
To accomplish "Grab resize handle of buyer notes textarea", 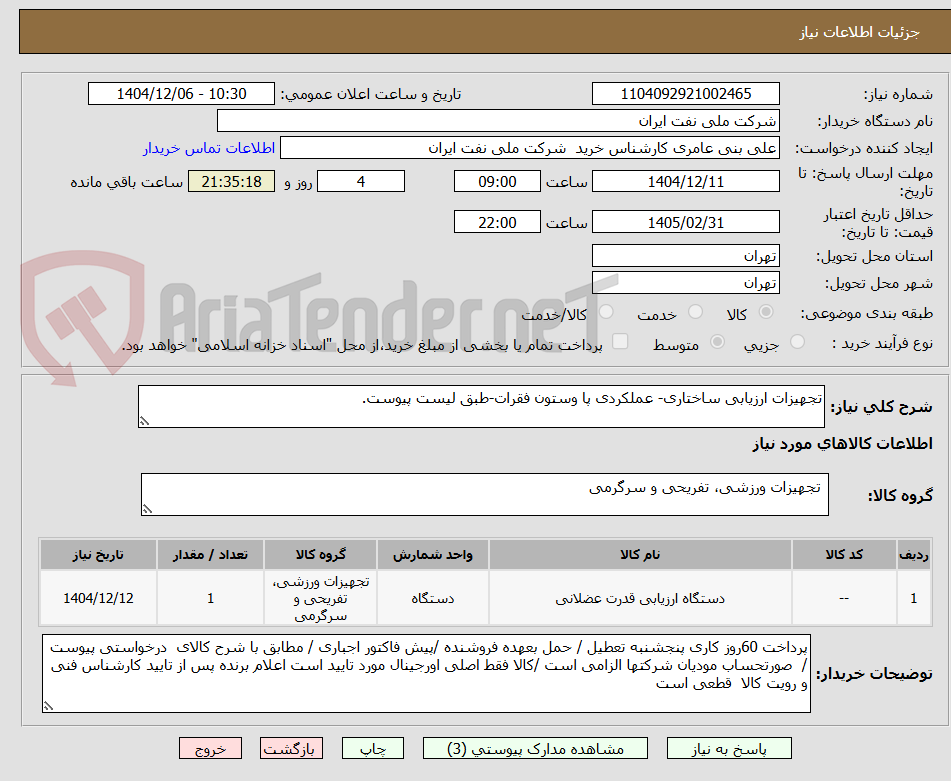I will tap(48, 706).
